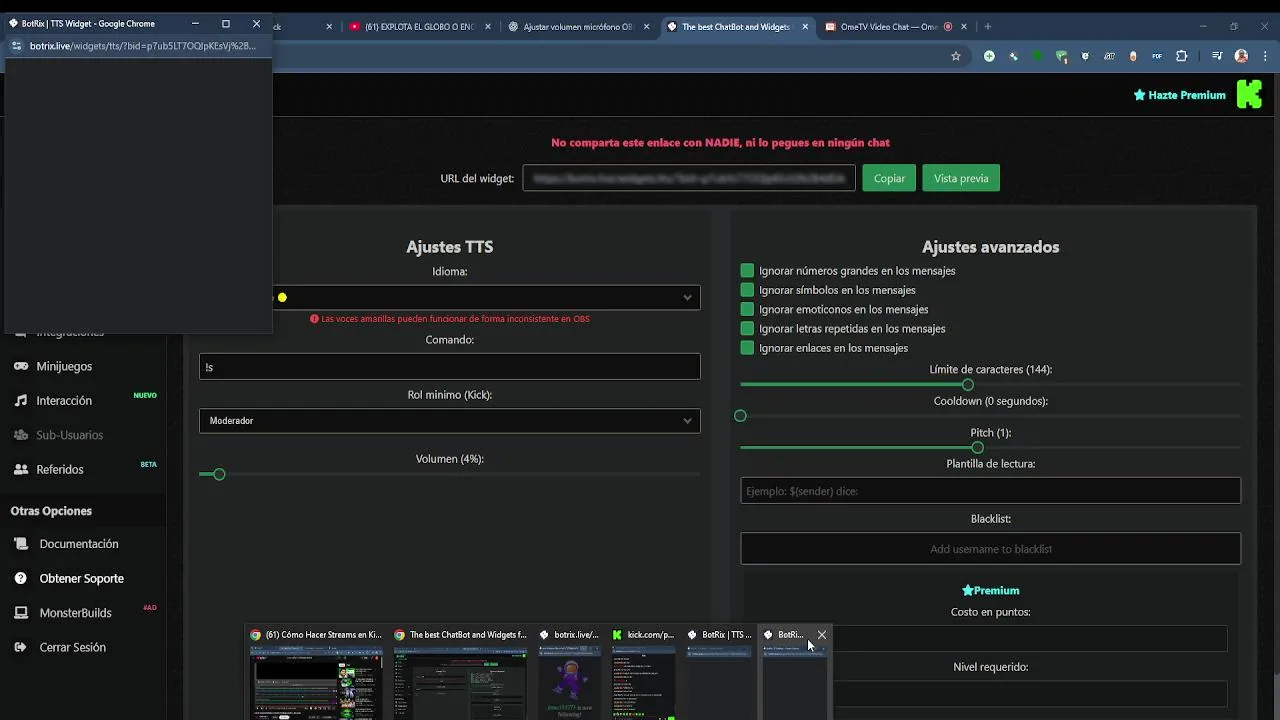The image size is (1280, 720).
Task: Open the MonsterBuilds ad link
Action: tap(75, 613)
